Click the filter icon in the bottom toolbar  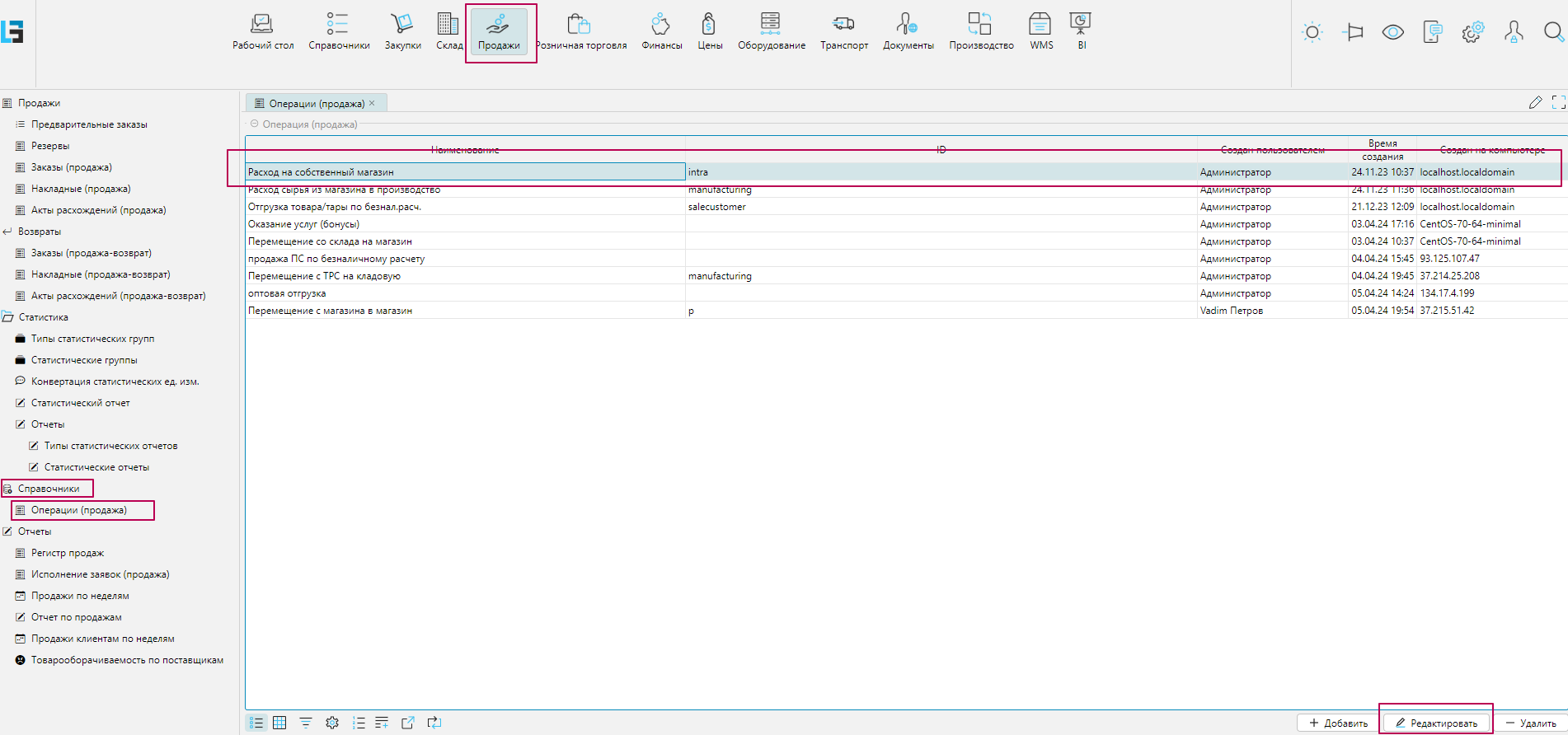306,723
